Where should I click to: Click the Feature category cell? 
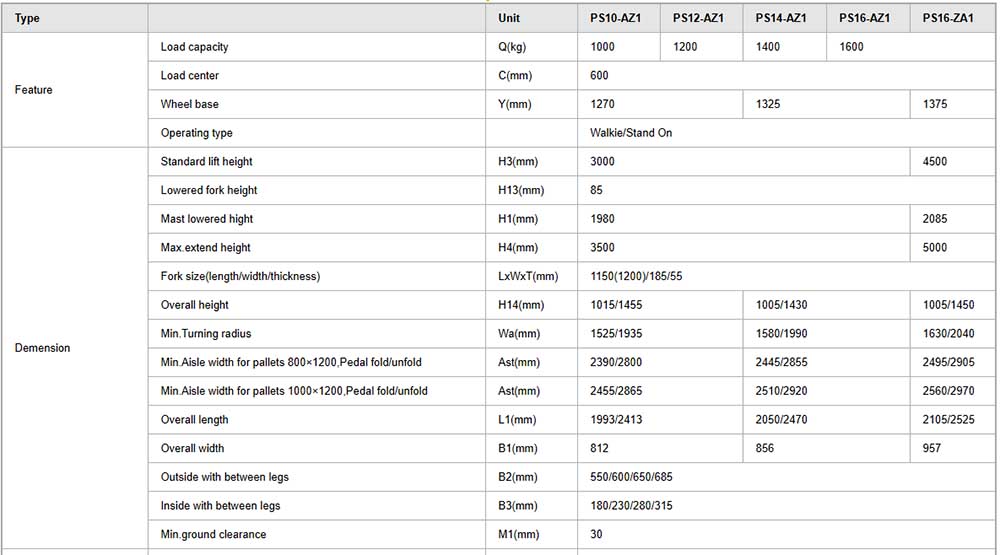pyautogui.click(x=34, y=90)
